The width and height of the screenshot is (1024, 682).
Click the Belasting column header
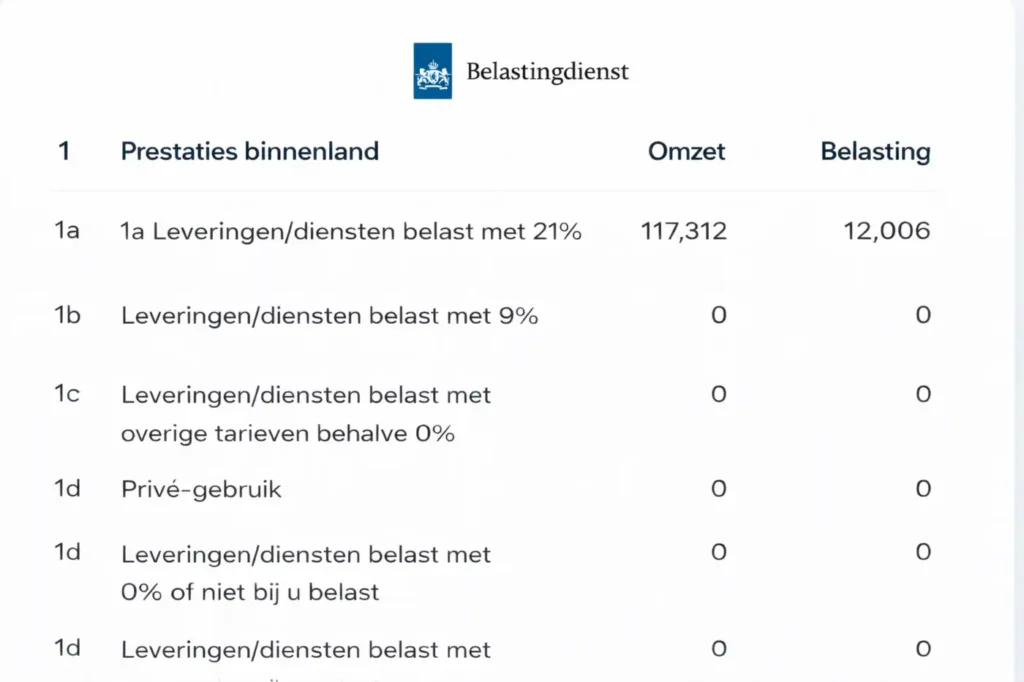[x=875, y=152]
